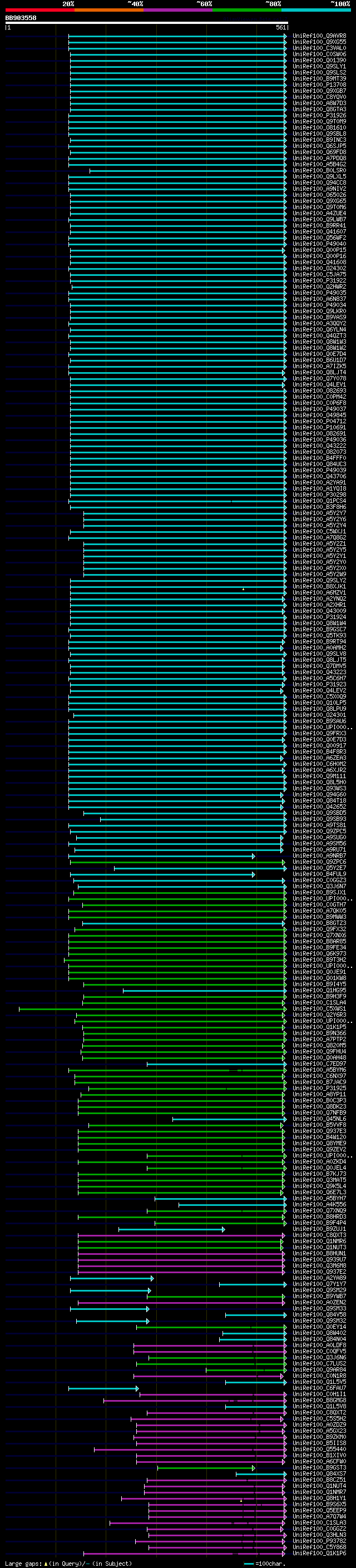Open hit UniRef100_C3VAL0
356x1568 pixels.
319,48
